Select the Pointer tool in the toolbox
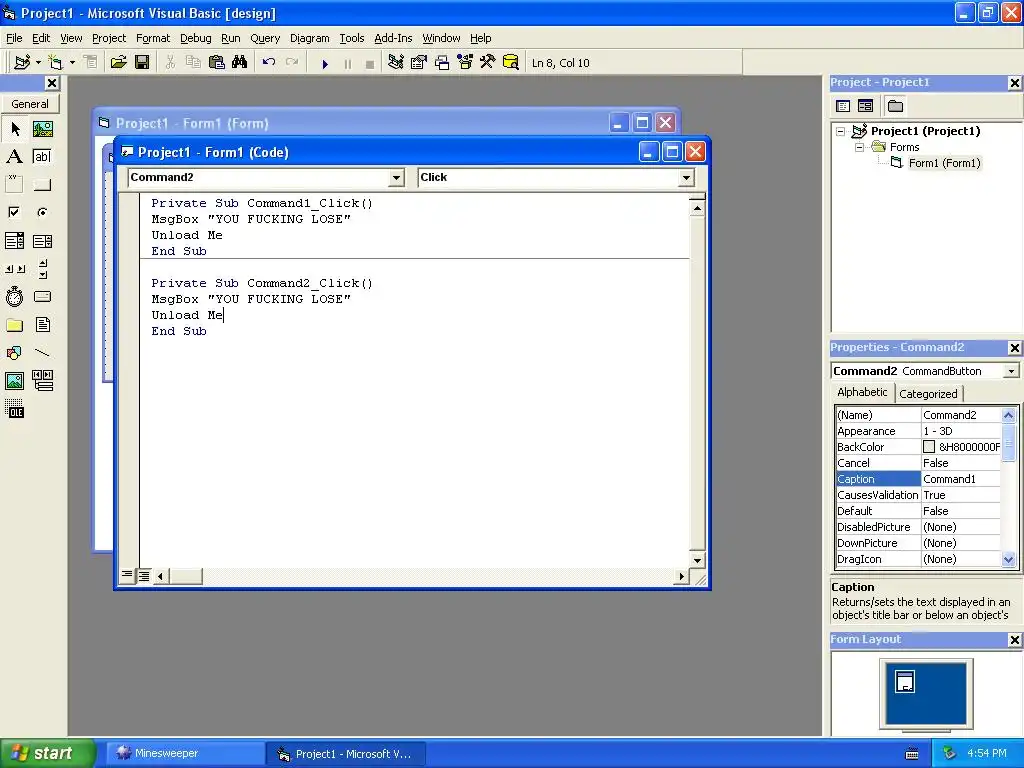This screenshot has width=1024, height=768. (14, 129)
